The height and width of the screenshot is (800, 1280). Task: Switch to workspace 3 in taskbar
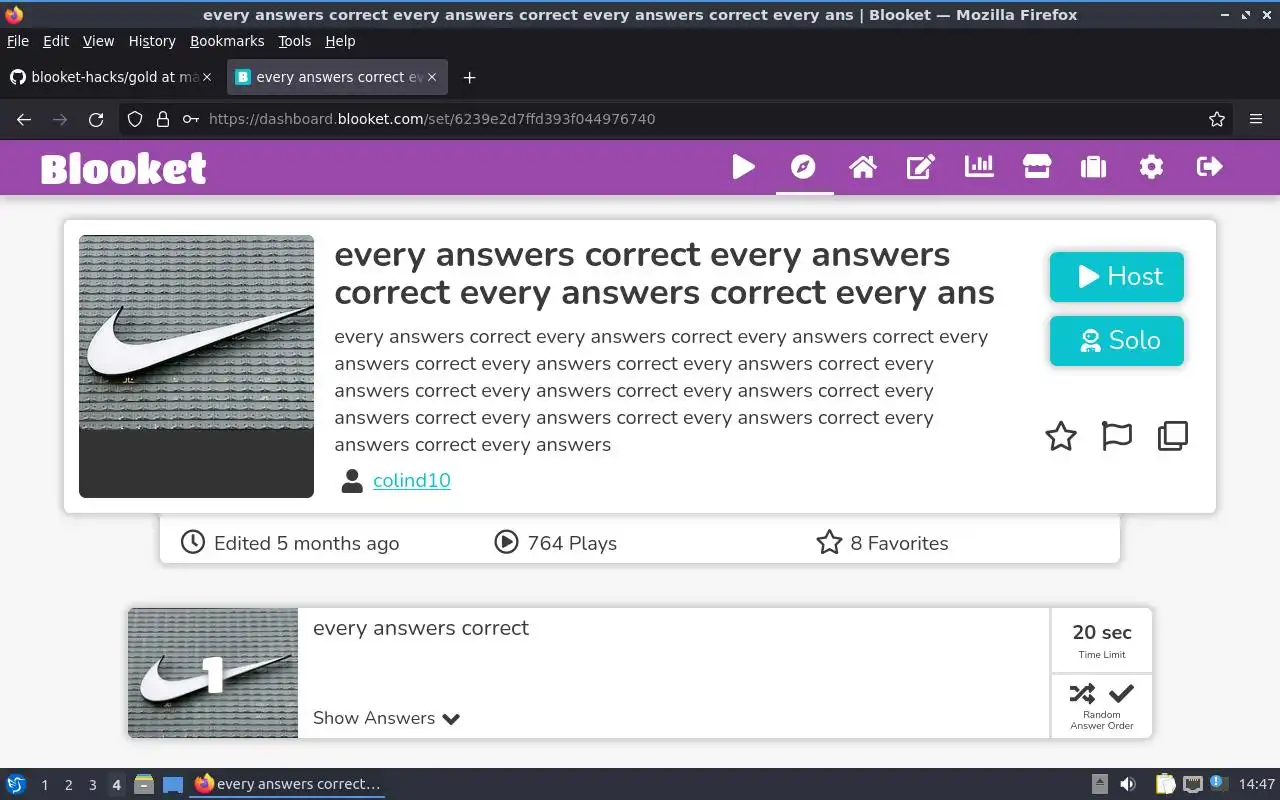(x=92, y=785)
